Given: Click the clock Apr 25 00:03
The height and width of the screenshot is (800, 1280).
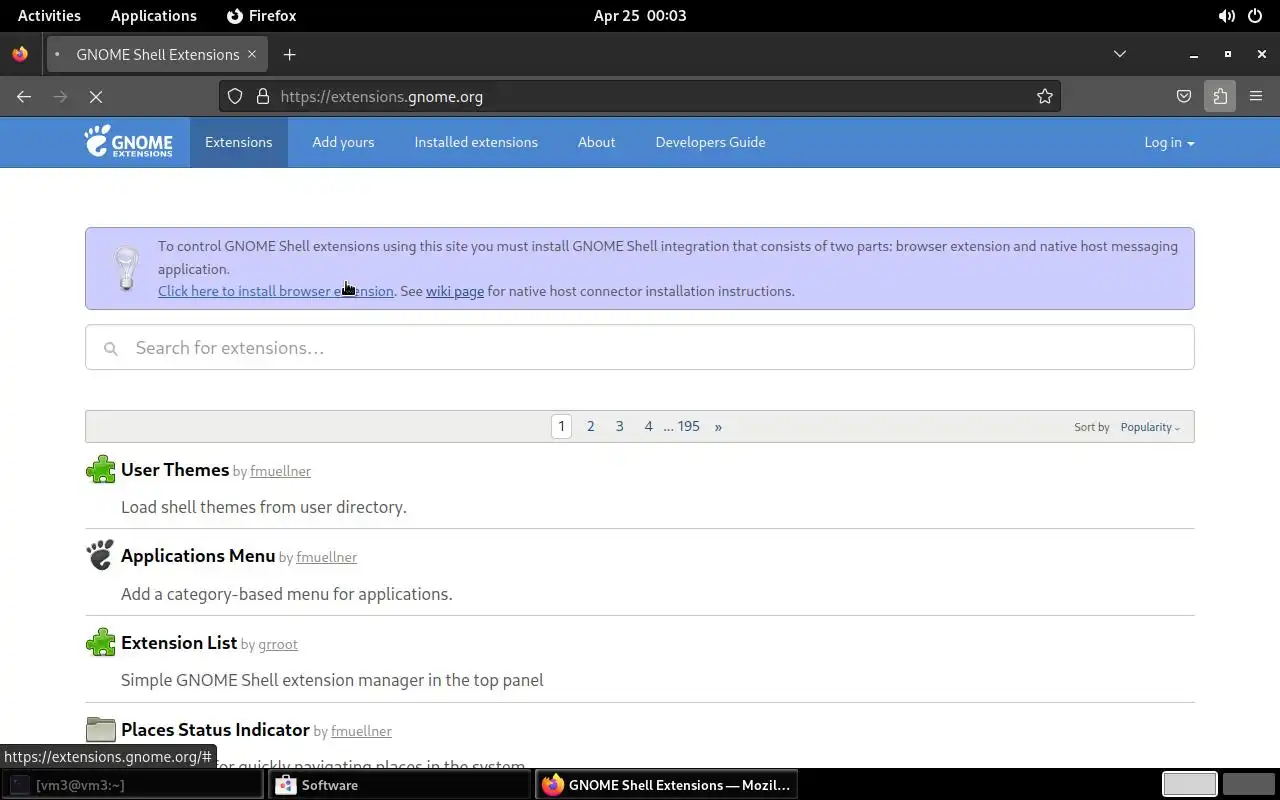Looking at the screenshot, I should (x=640, y=16).
